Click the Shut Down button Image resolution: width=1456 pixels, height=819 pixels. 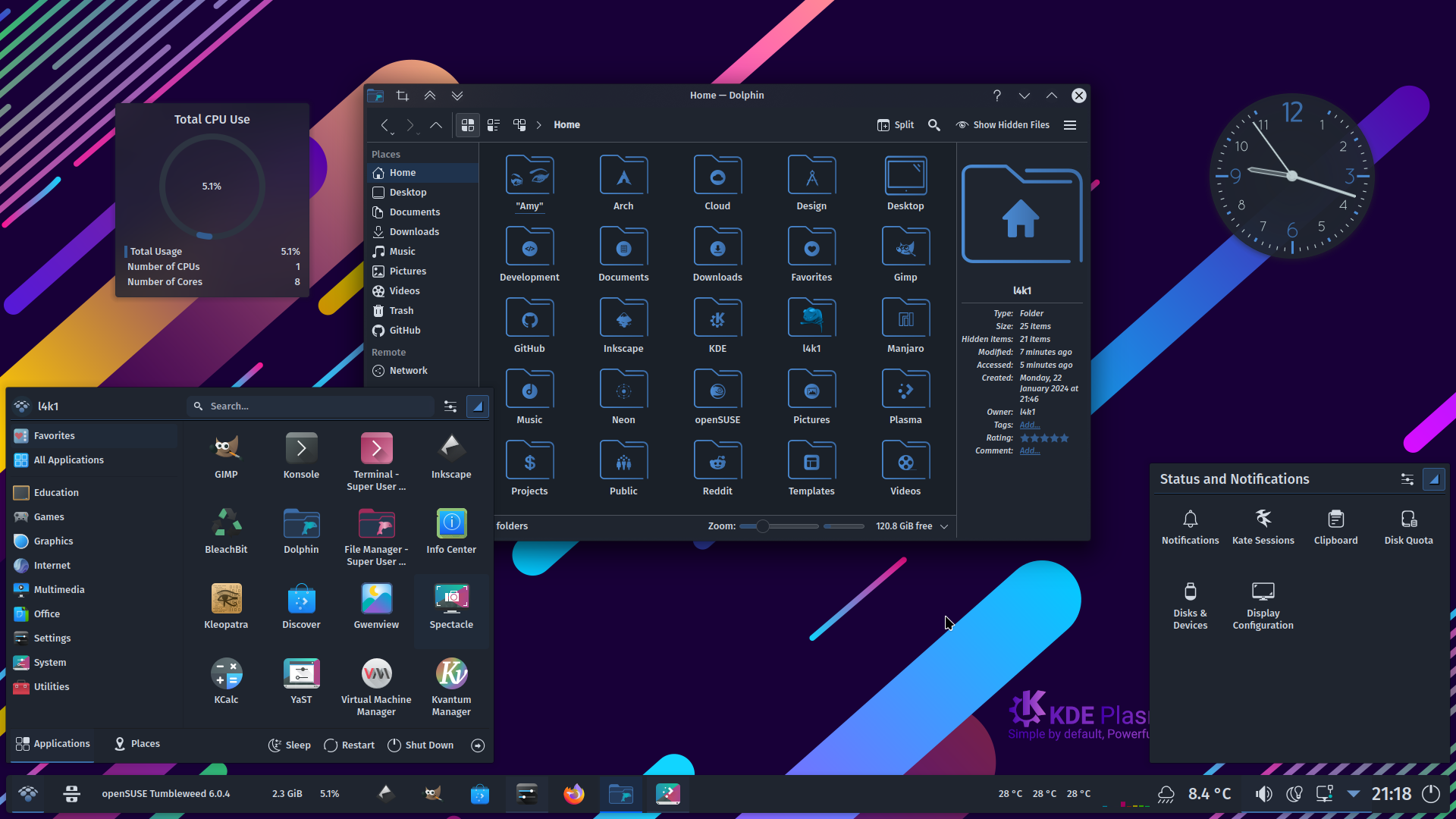(420, 745)
